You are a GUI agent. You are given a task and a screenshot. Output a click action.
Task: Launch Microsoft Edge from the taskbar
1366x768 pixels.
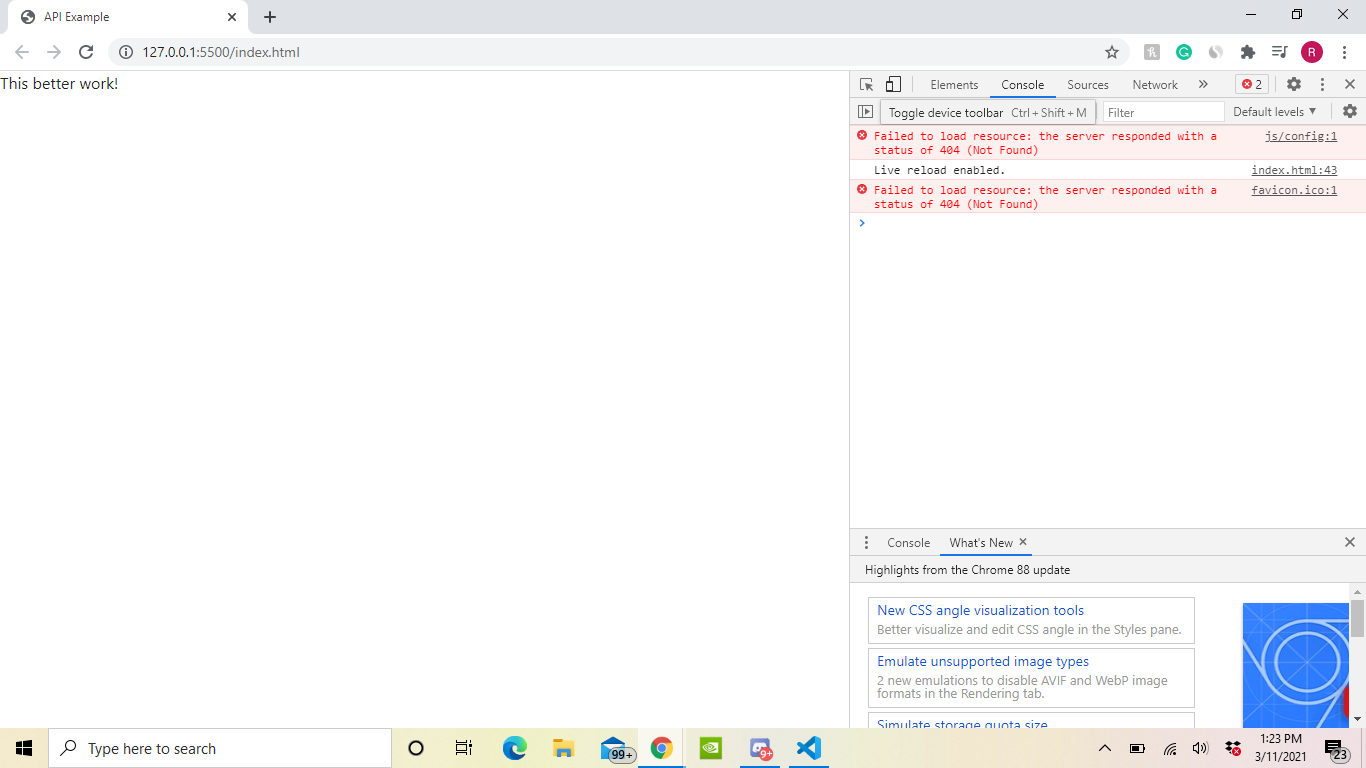tap(514, 748)
